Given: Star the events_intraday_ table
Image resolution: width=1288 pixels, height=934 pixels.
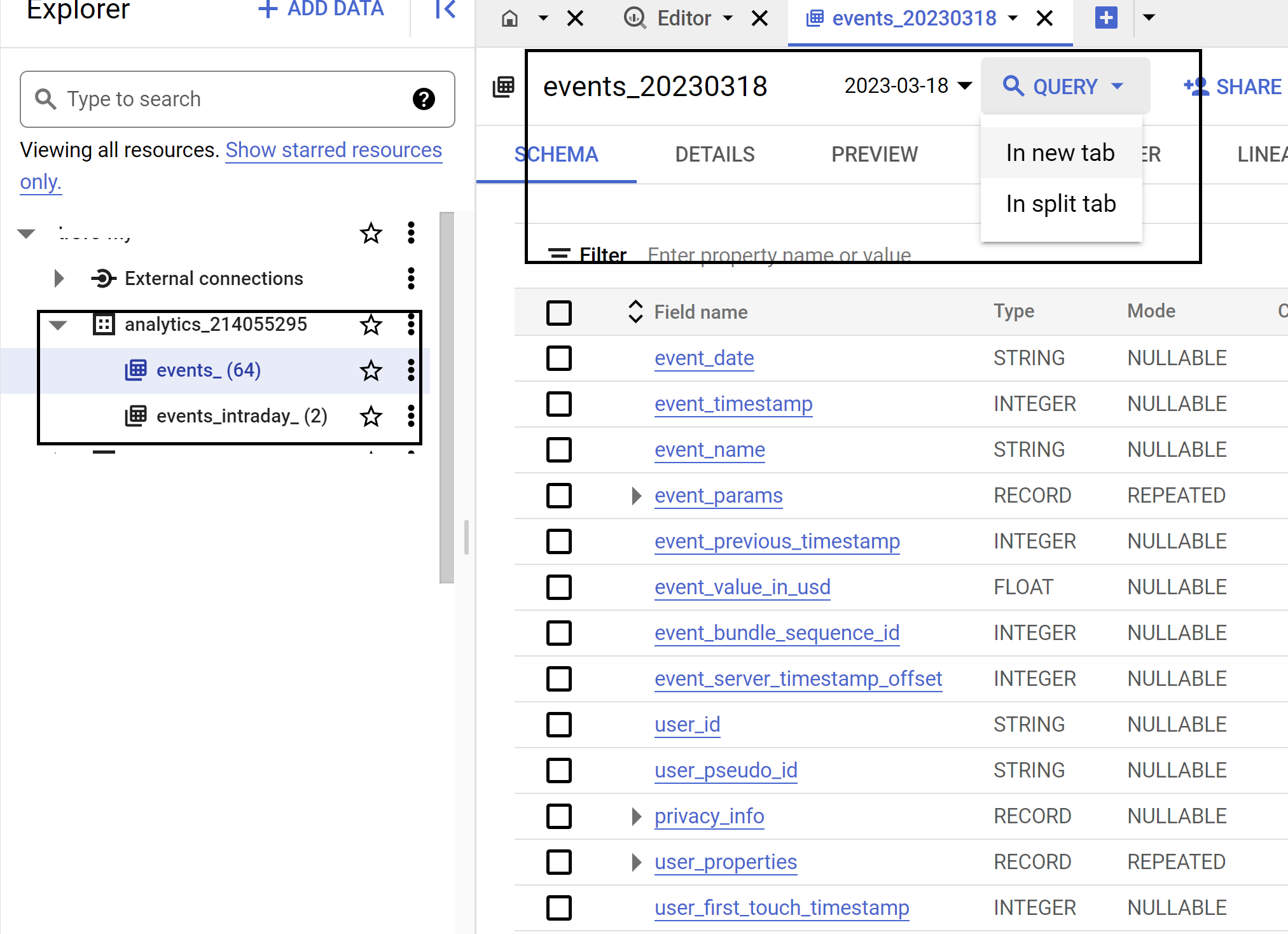Looking at the screenshot, I should 371,416.
